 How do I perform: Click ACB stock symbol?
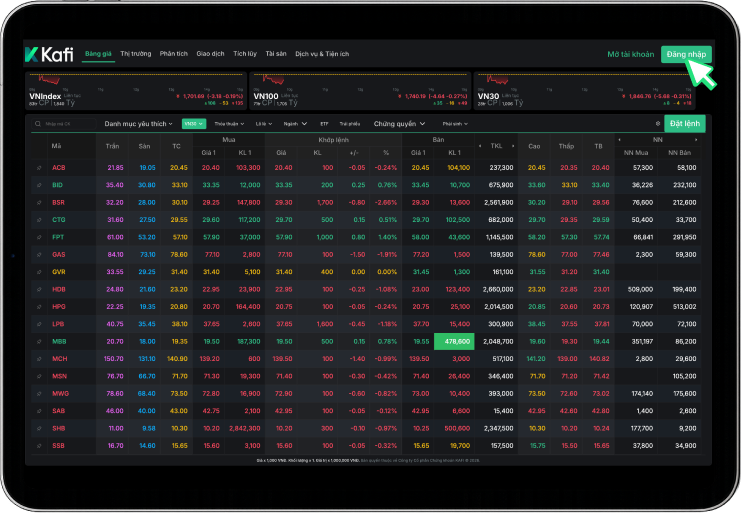59,168
